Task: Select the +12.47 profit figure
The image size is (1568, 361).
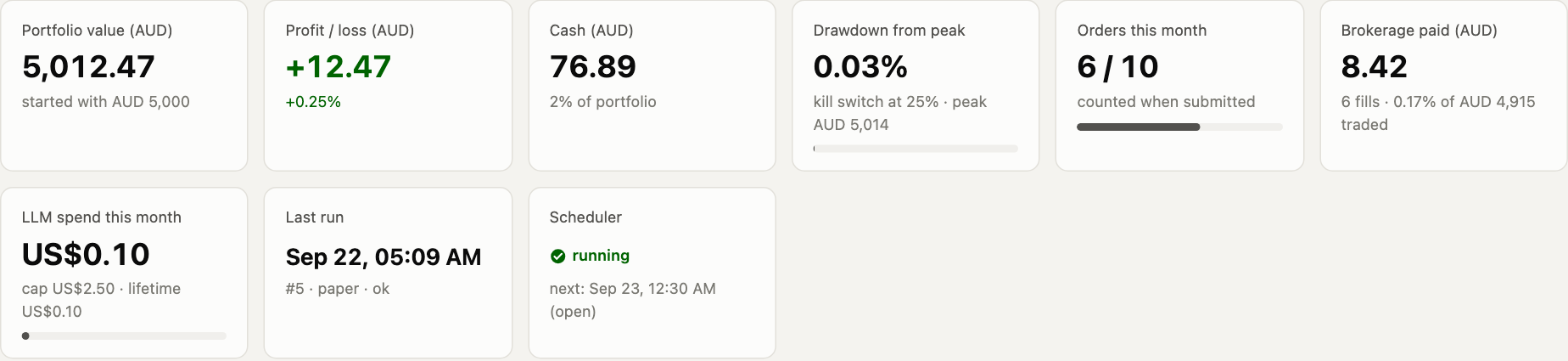Action: [x=339, y=66]
